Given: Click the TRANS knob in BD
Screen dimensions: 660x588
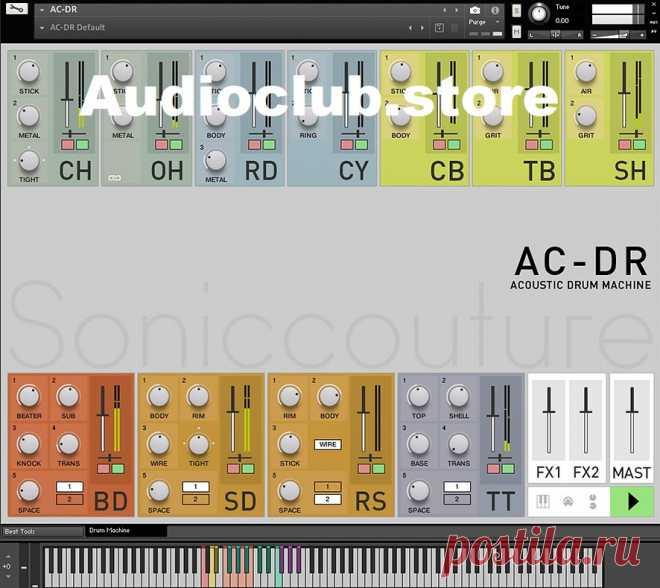Looking at the screenshot, I should point(68,444).
